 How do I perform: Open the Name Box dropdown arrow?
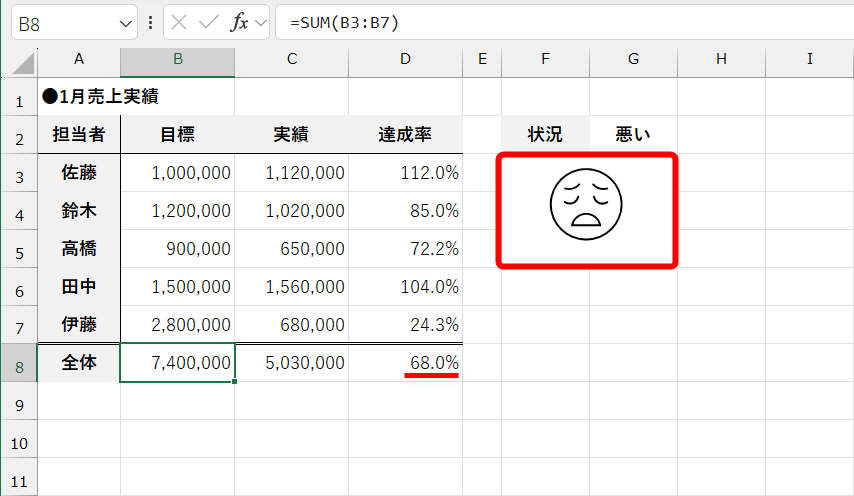click(x=125, y=23)
